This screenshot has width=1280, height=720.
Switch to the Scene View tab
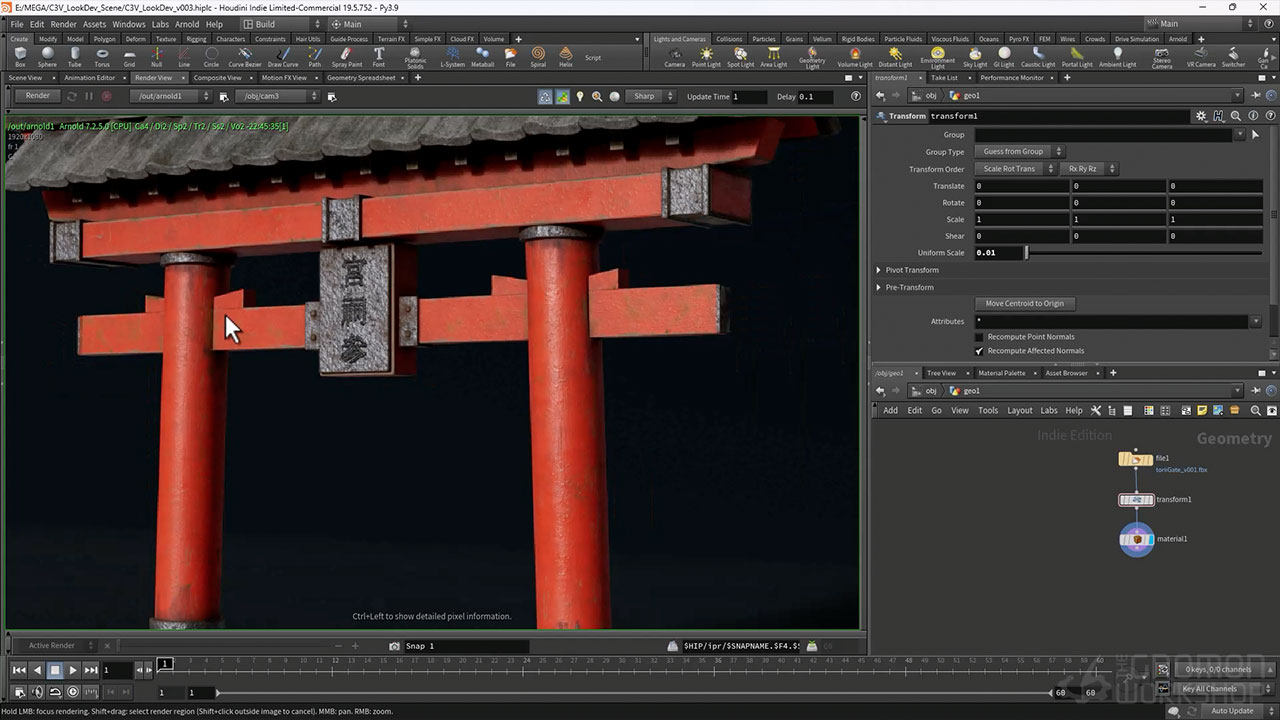pyautogui.click(x=25, y=78)
